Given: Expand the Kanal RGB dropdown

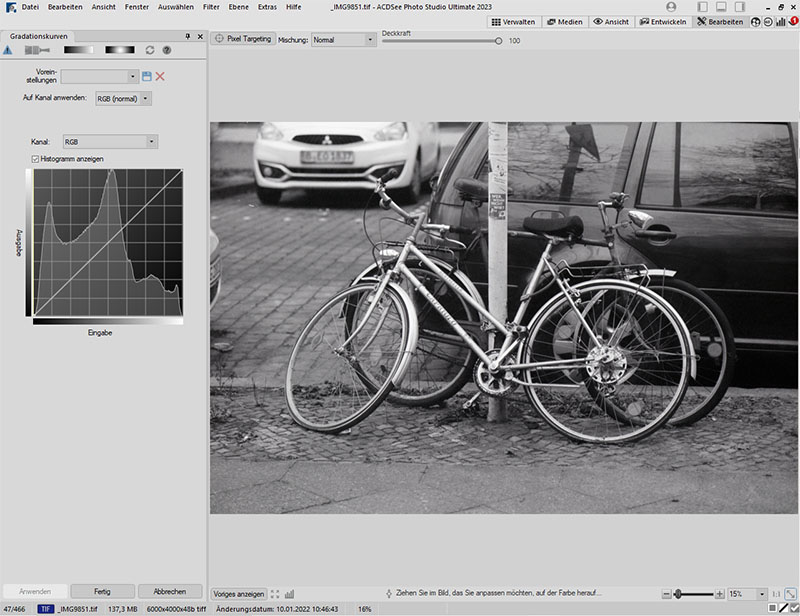Looking at the screenshot, I should pyautogui.click(x=109, y=142).
